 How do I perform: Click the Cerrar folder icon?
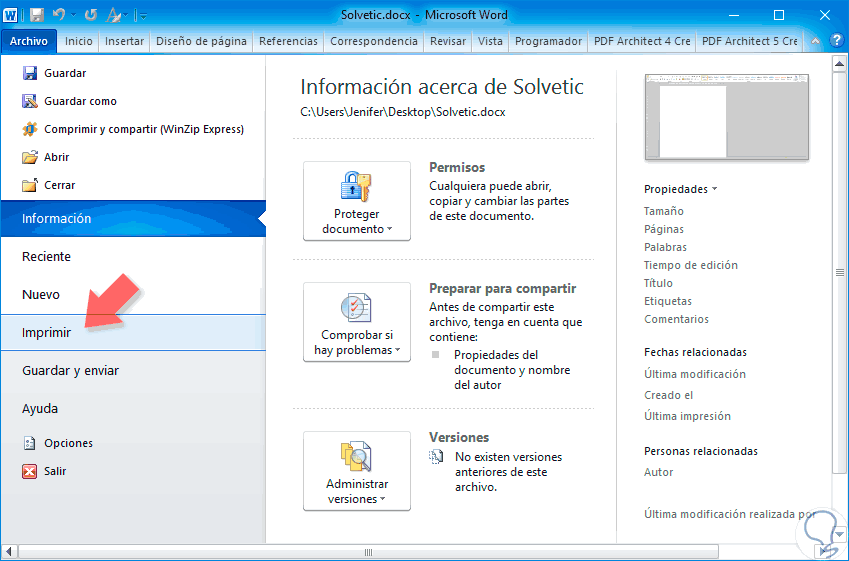pyautogui.click(x=29, y=185)
